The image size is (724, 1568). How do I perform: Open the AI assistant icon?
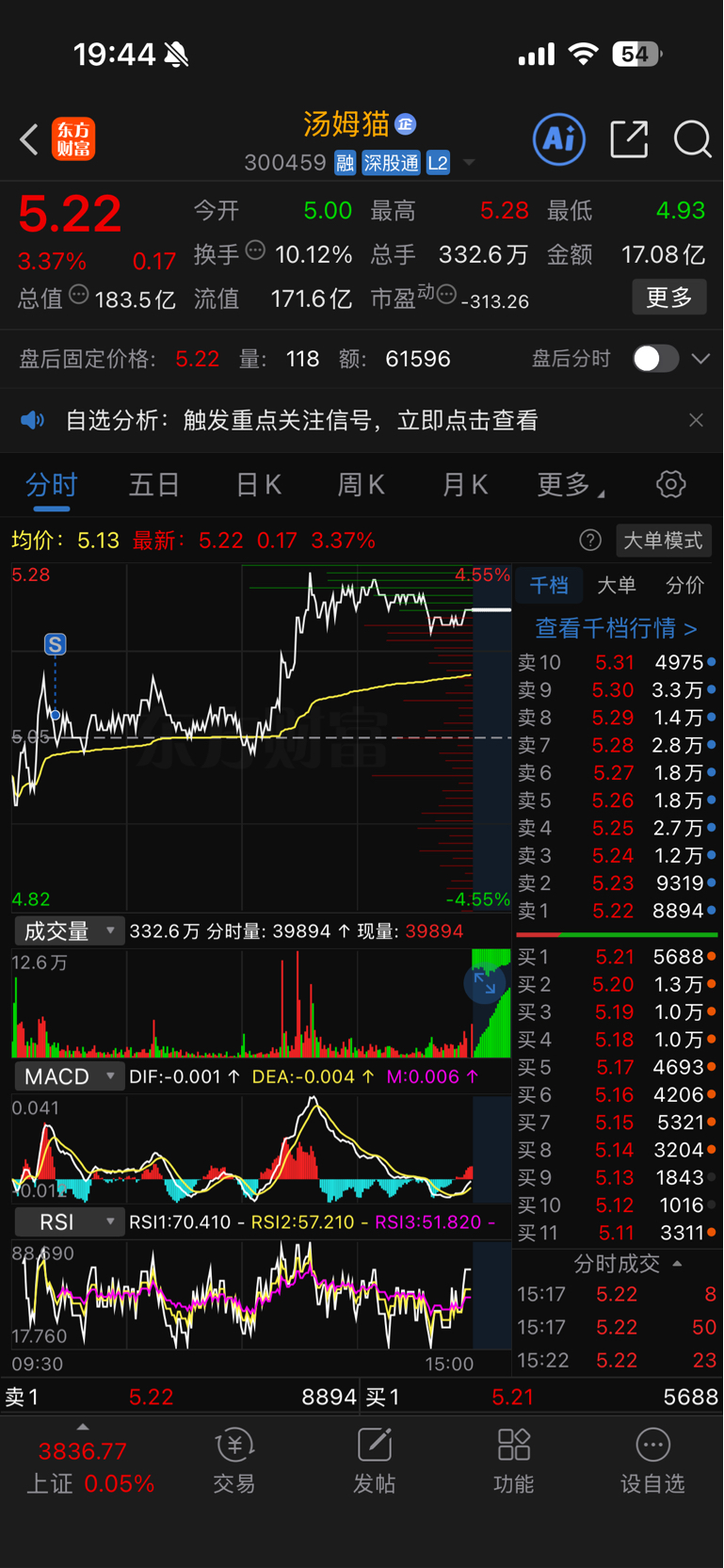(559, 139)
